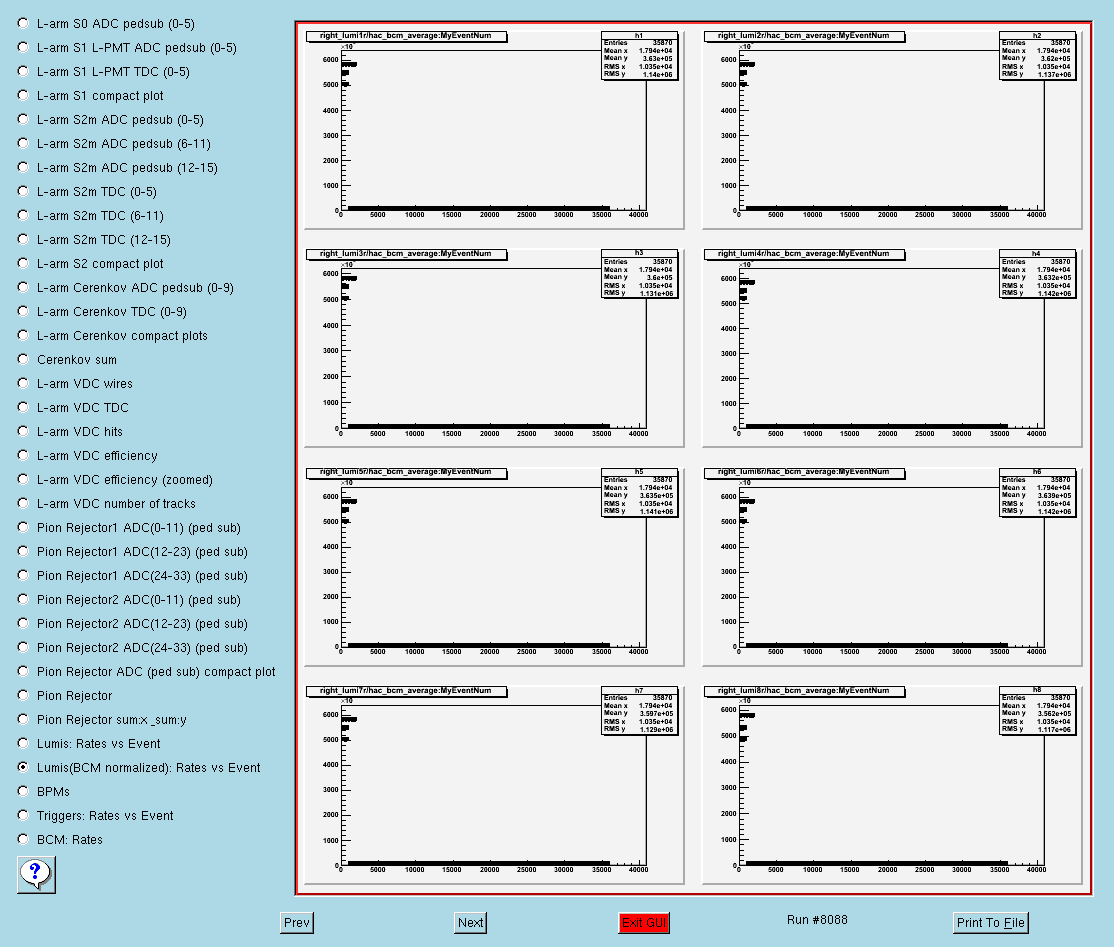
Task: Show L-arm VDC wires plots
Action: tap(23, 384)
